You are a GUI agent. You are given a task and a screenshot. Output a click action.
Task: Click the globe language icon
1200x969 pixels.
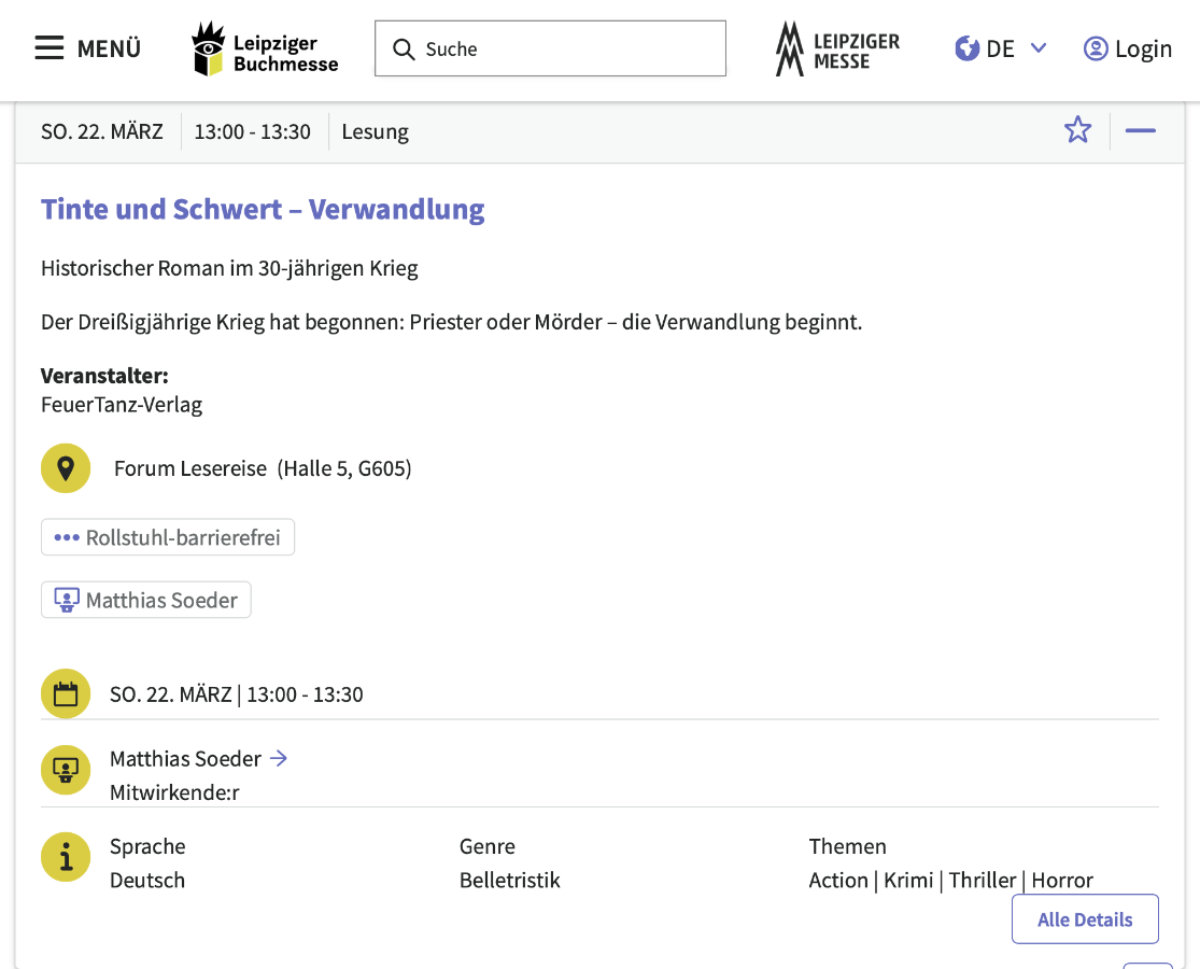967,48
